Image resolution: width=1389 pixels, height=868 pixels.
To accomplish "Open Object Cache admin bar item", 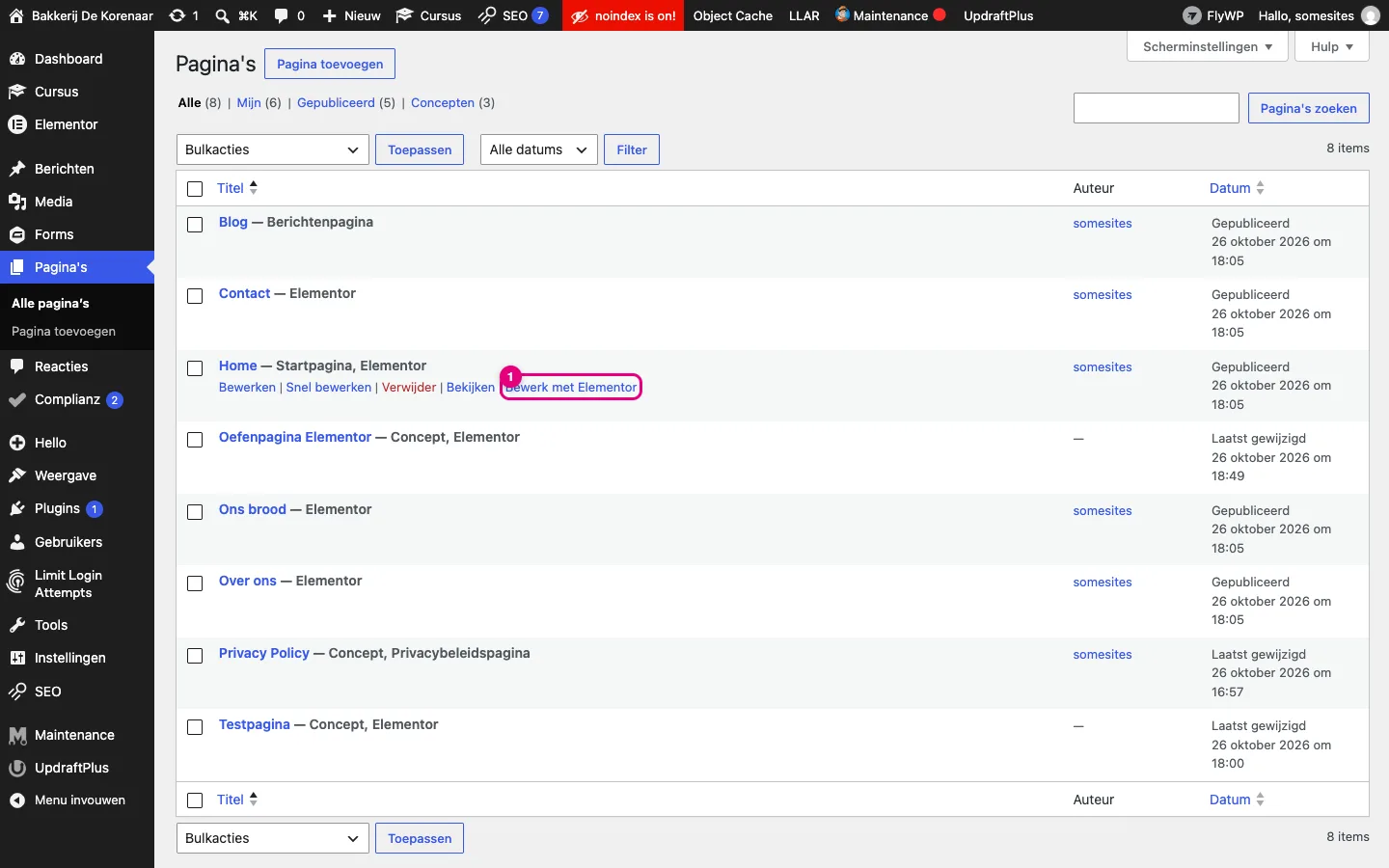I will pos(733,15).
